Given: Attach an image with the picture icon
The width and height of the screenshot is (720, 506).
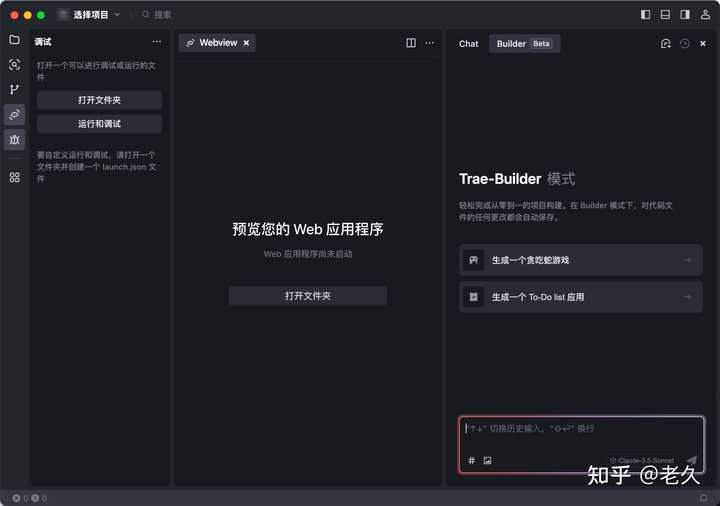Looking at the screenshot, I should pos(487,460).
